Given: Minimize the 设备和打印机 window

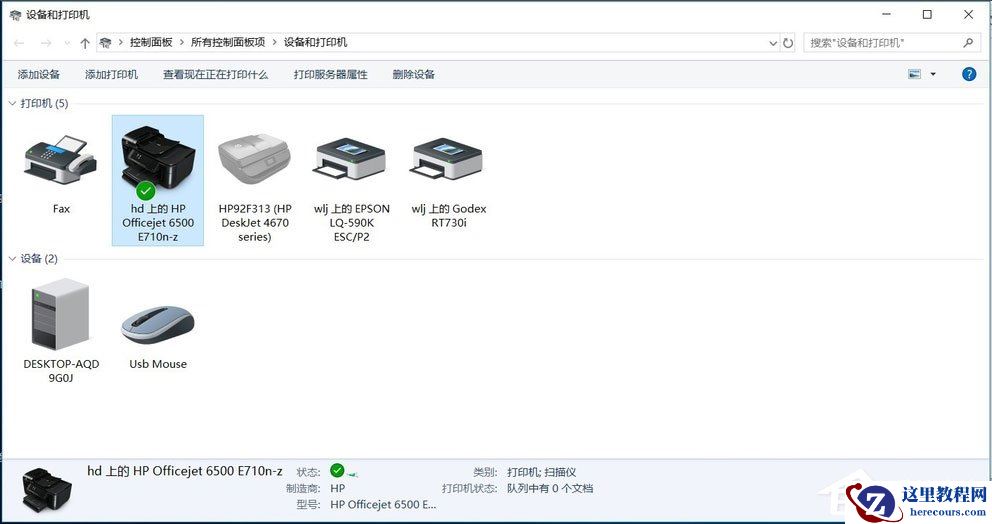Looking at the screenshot, I should tap(886, 14).
